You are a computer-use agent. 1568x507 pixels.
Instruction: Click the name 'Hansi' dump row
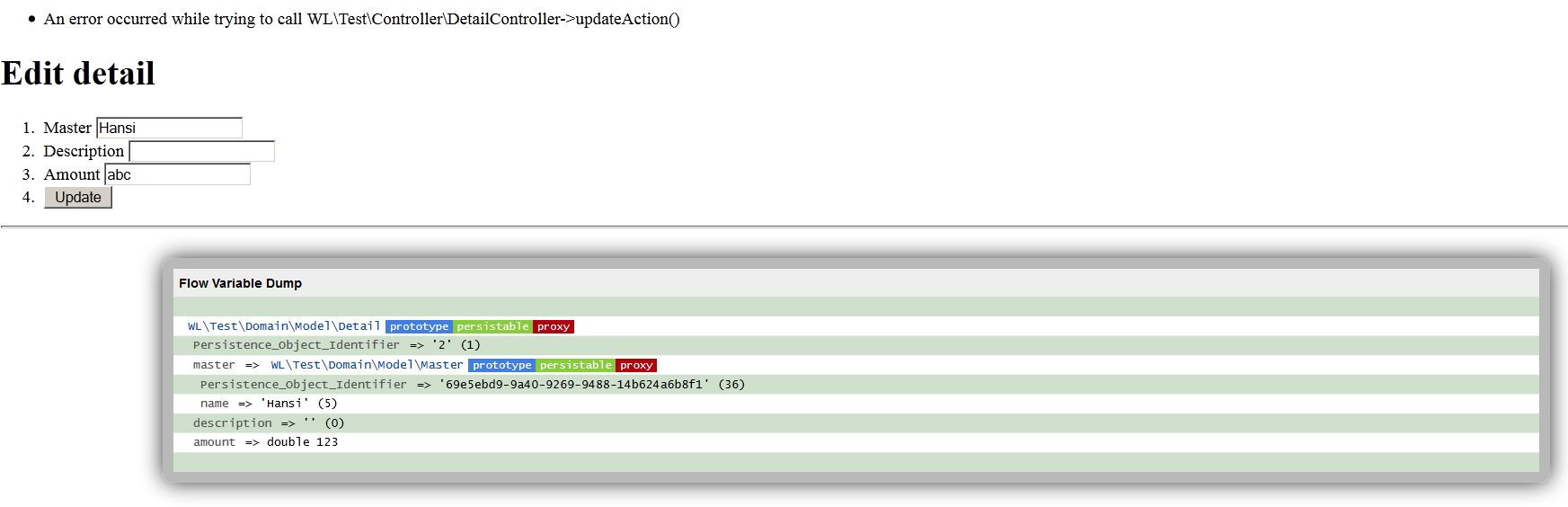click(x=269, y=404)
